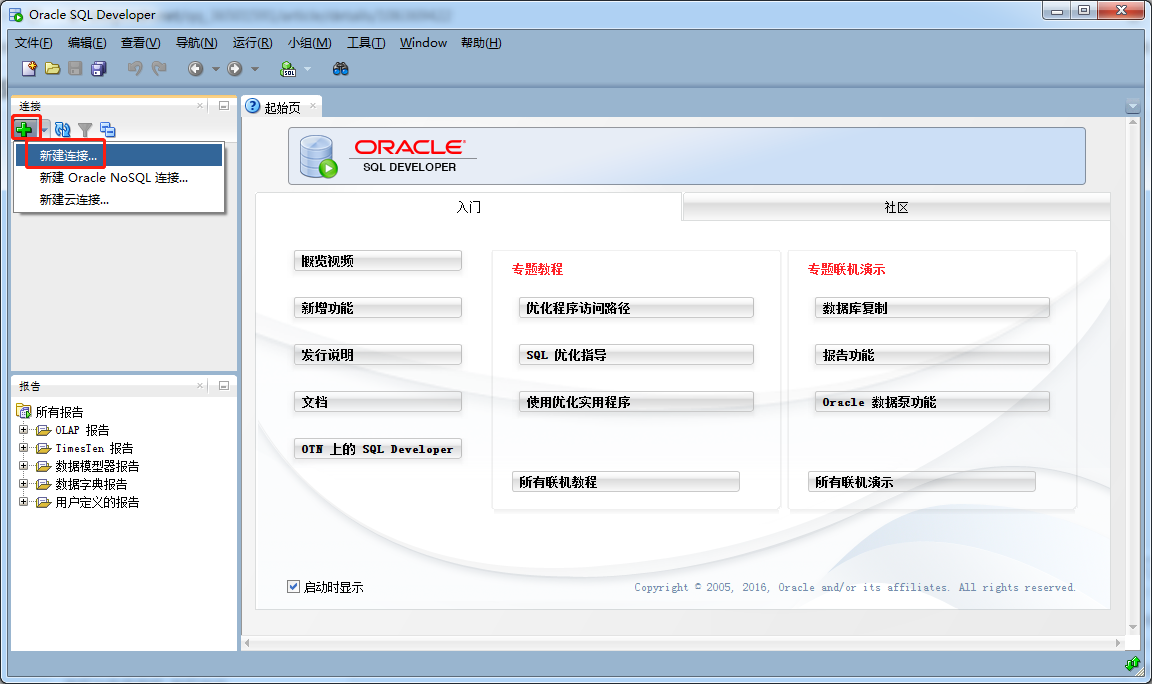Click the Open folder toolbar icon
1152x684 pixels.
point(52,68)
